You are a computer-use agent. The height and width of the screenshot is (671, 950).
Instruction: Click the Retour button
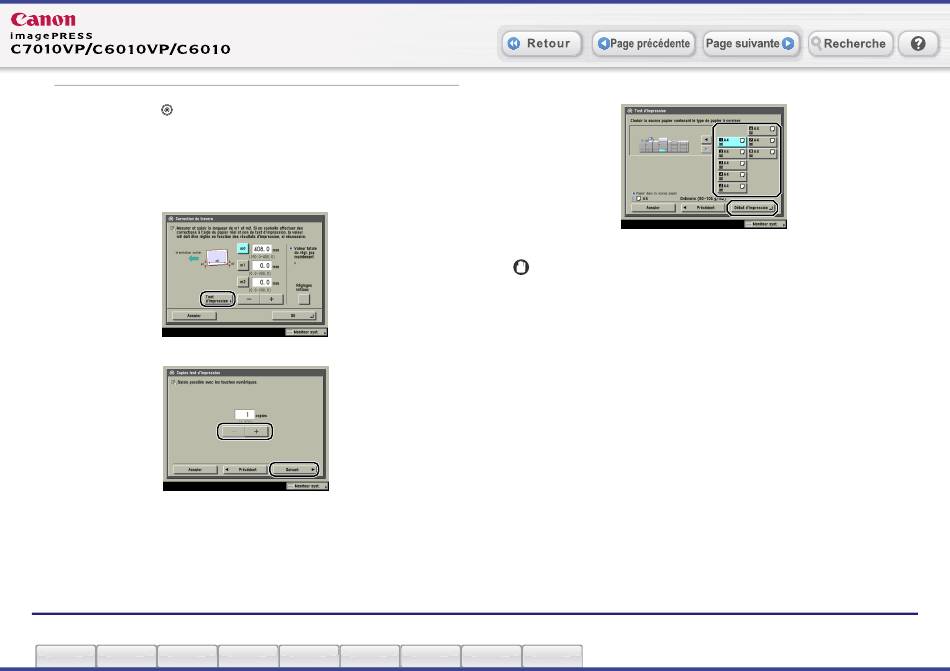point(540,44)
